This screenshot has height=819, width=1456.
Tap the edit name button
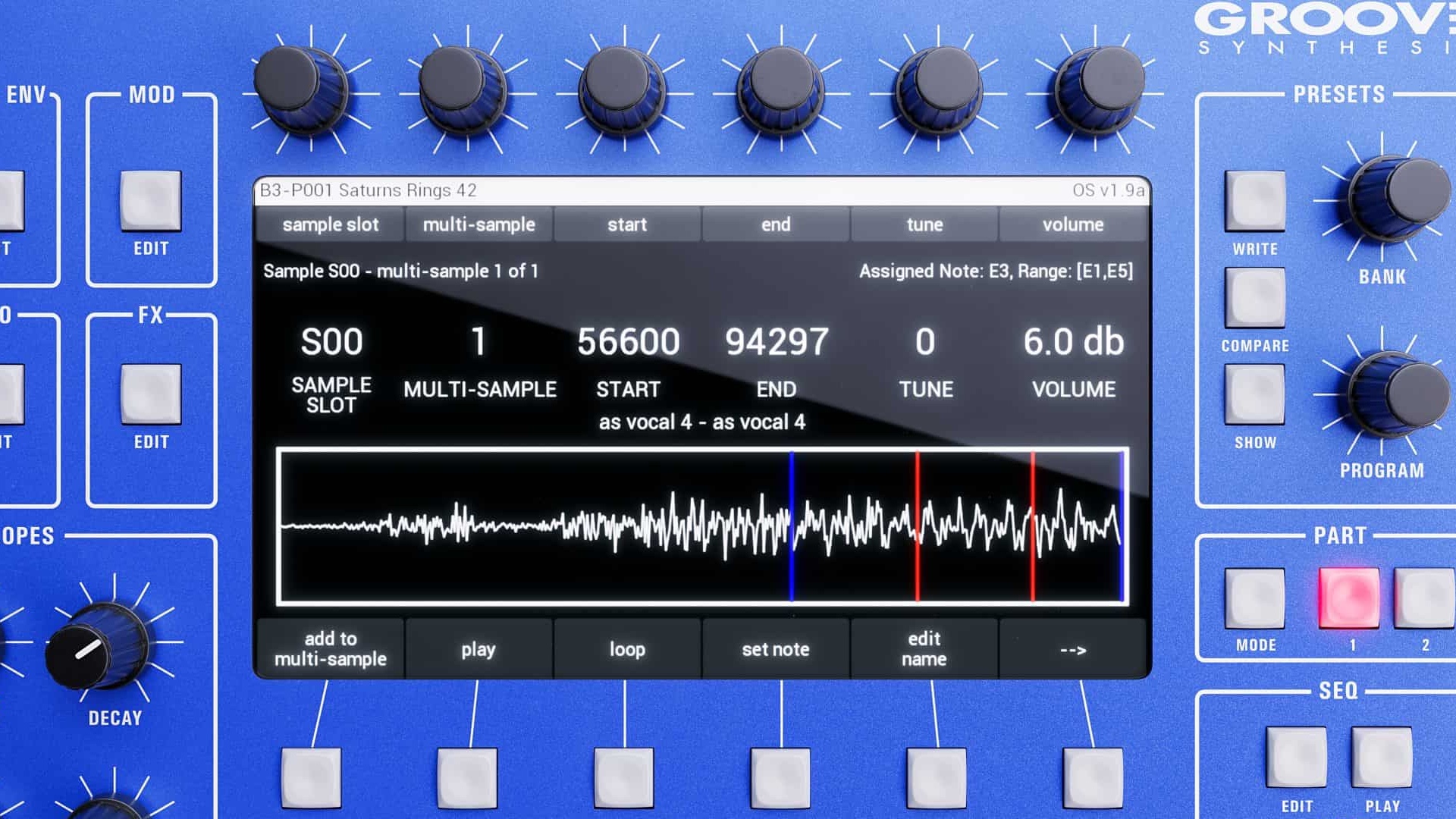tap(924, 649)
